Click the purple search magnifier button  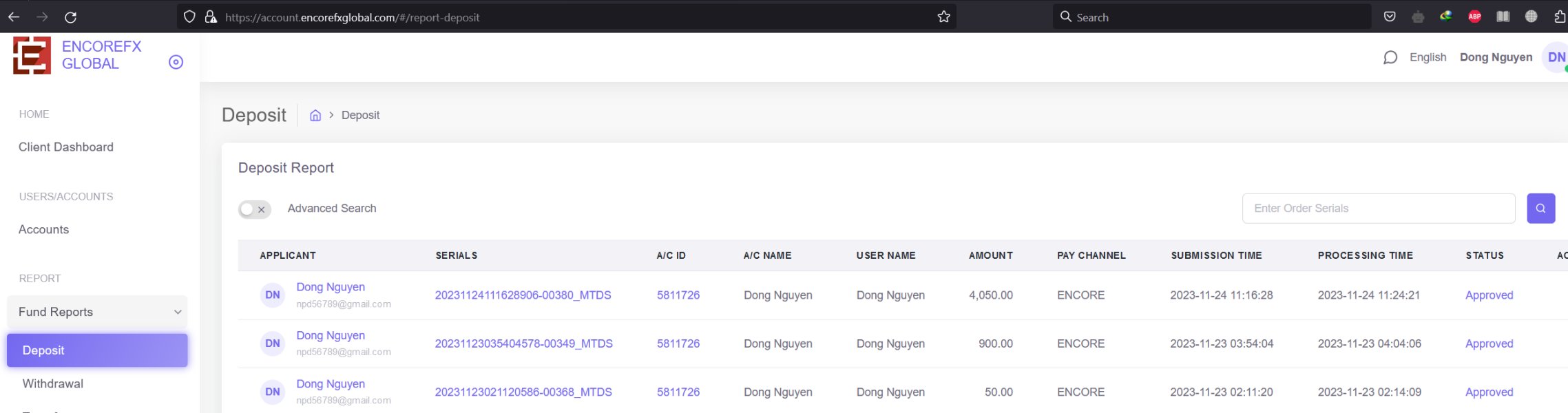pos(1540,209)
